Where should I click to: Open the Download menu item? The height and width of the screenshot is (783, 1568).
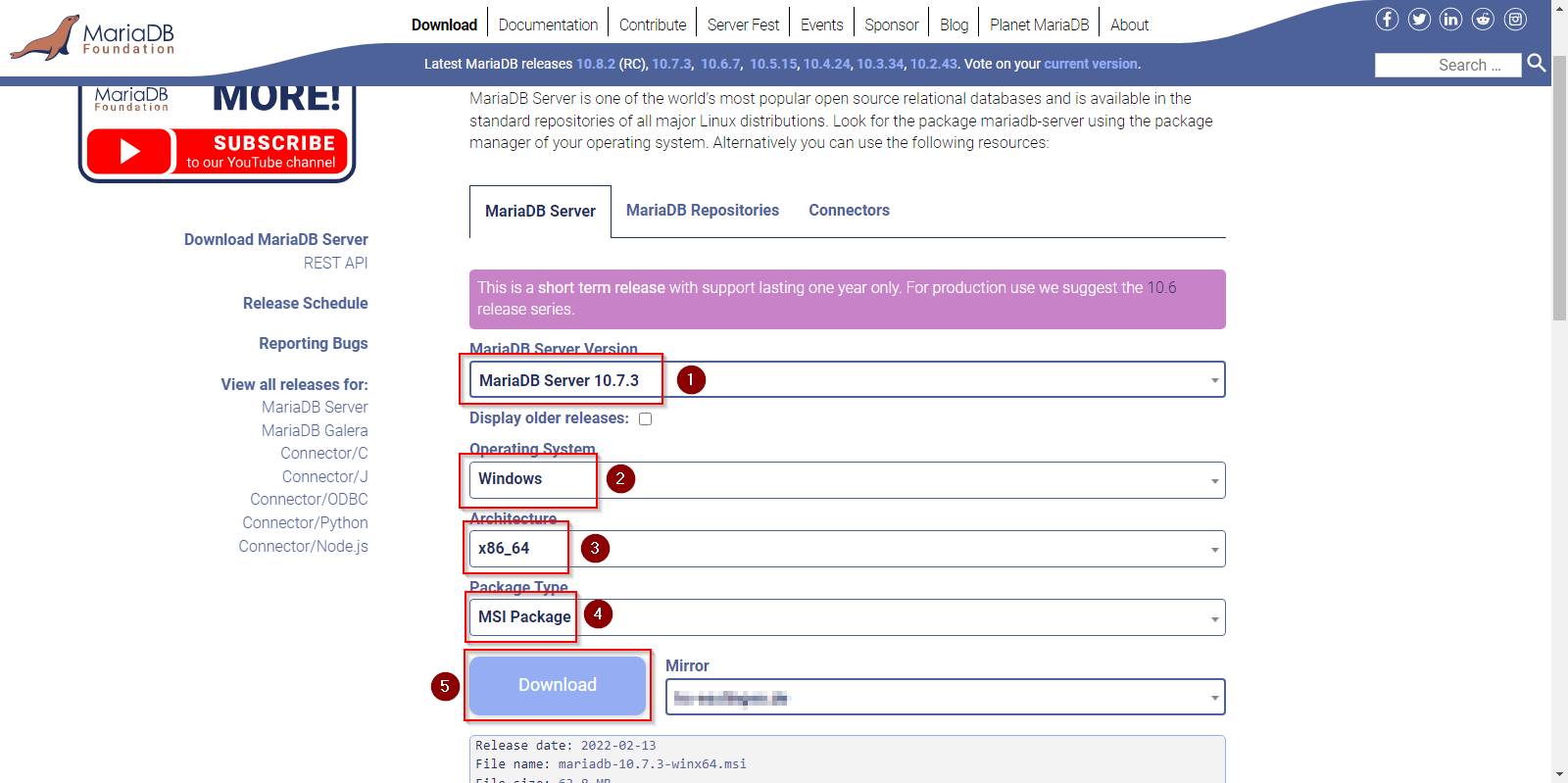(444, 24)
